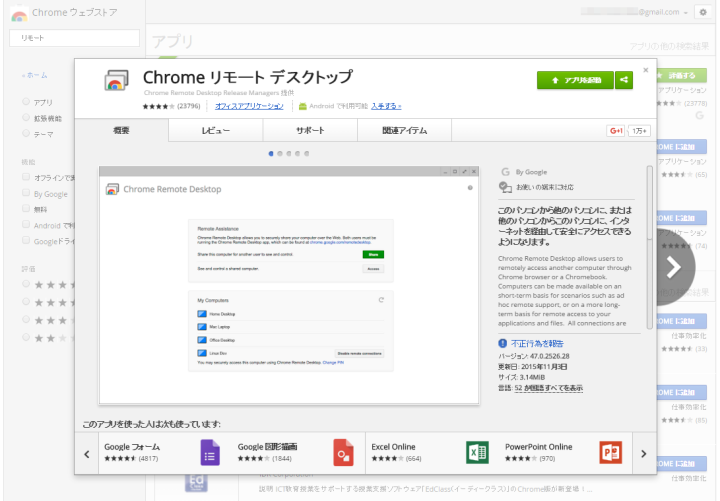Image resolution: width=720 pixels, height=501 pixels.
Task: Close the app detail dialog with X
Action: tap(646, 71)
